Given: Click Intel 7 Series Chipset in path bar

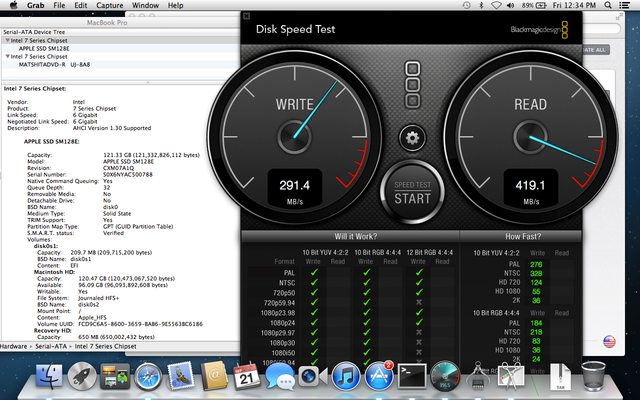Looking at the screenshot, I should 105,347.
